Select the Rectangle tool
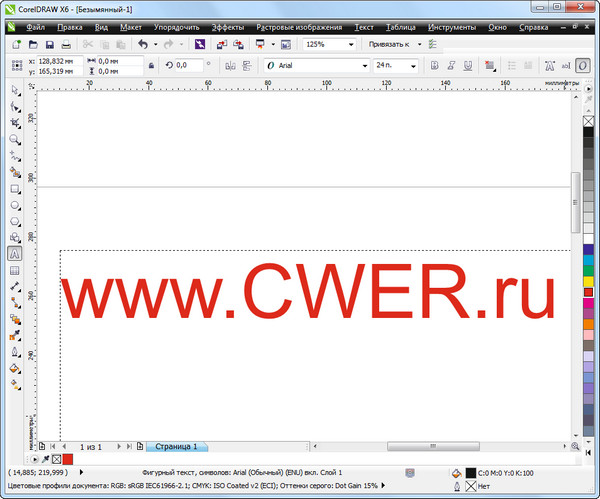This screenshot has width=600, height=499. 15,188
